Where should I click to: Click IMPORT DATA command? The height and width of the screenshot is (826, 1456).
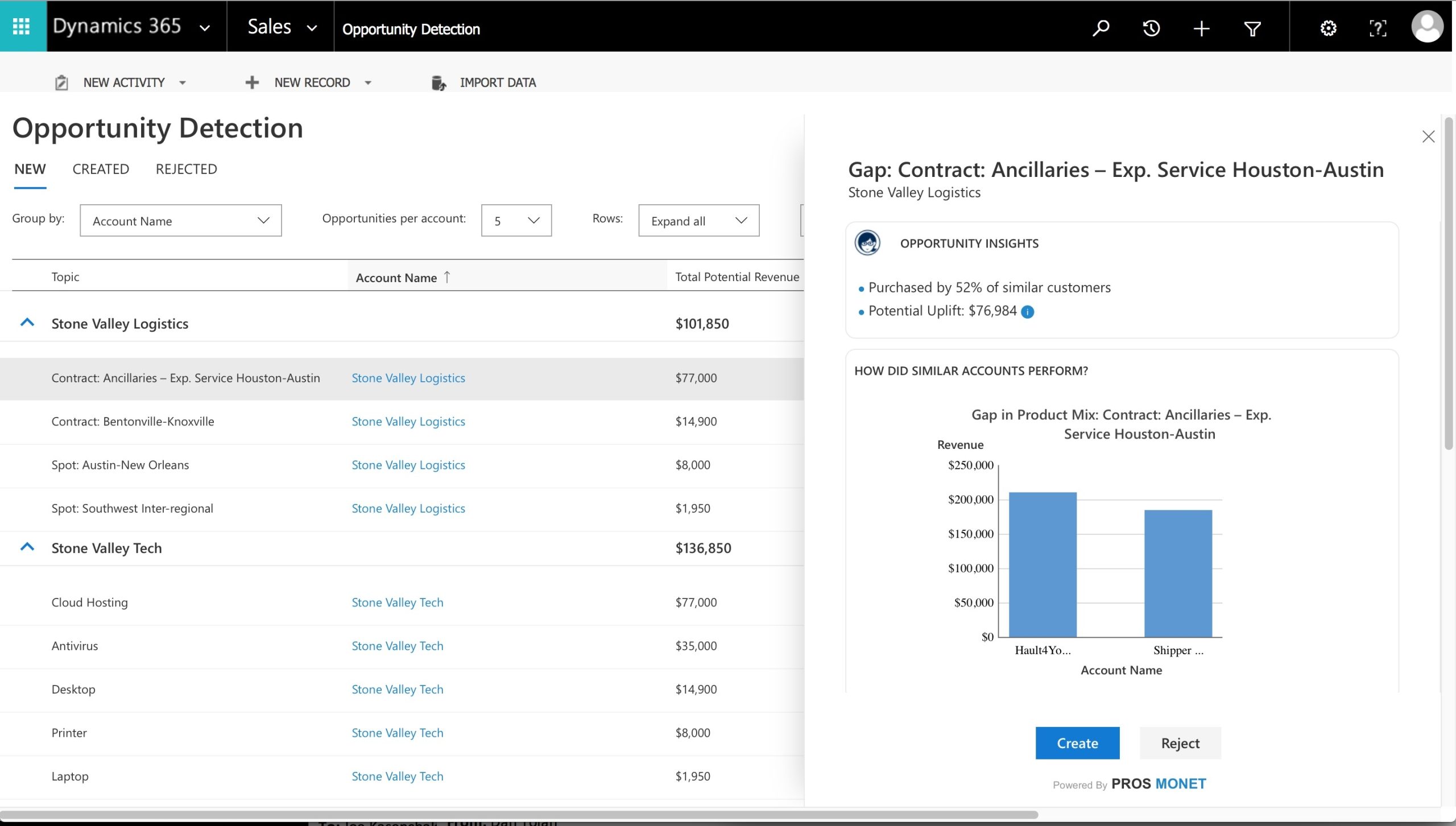tap(498, 82)
